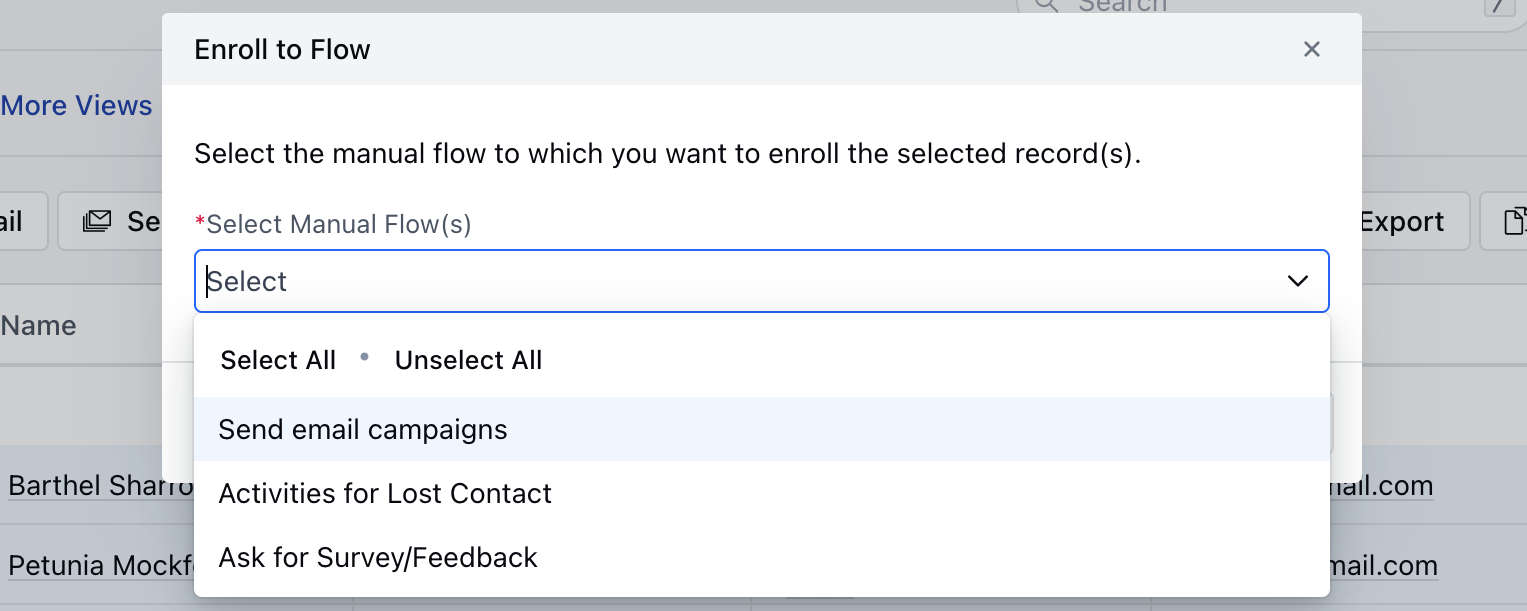The image size is (1527, 611).
Task: Click the magnifier icon in search bar
Action: coord(1046,5)
